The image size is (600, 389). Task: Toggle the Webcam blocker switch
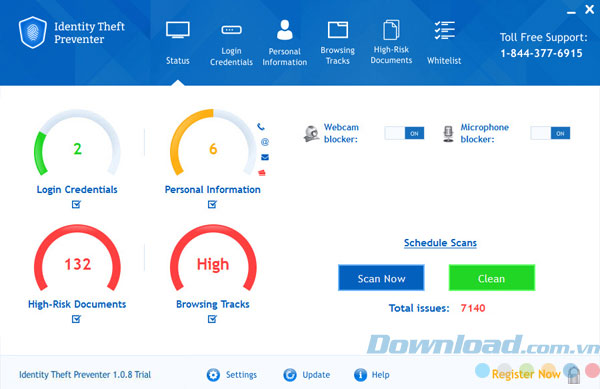[404, 133]
